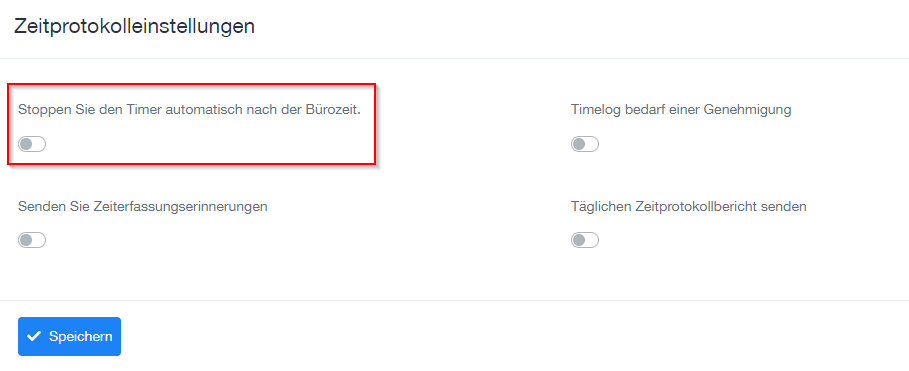Screen dimensions: 909x371
Task: Click label Täglichen Zeitprotokollbericht senden
Action: 689,206
